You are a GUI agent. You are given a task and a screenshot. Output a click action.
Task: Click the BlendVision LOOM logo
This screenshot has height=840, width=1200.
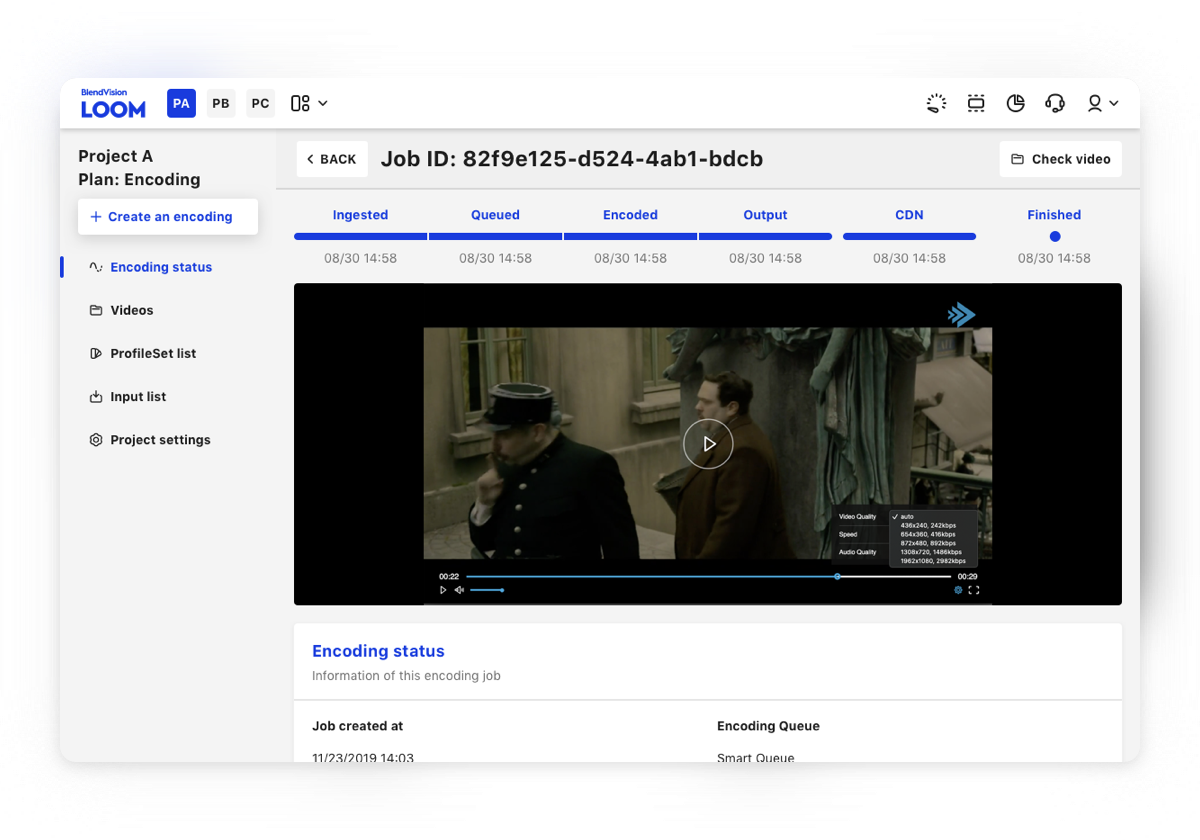click(x=113, y=103)
